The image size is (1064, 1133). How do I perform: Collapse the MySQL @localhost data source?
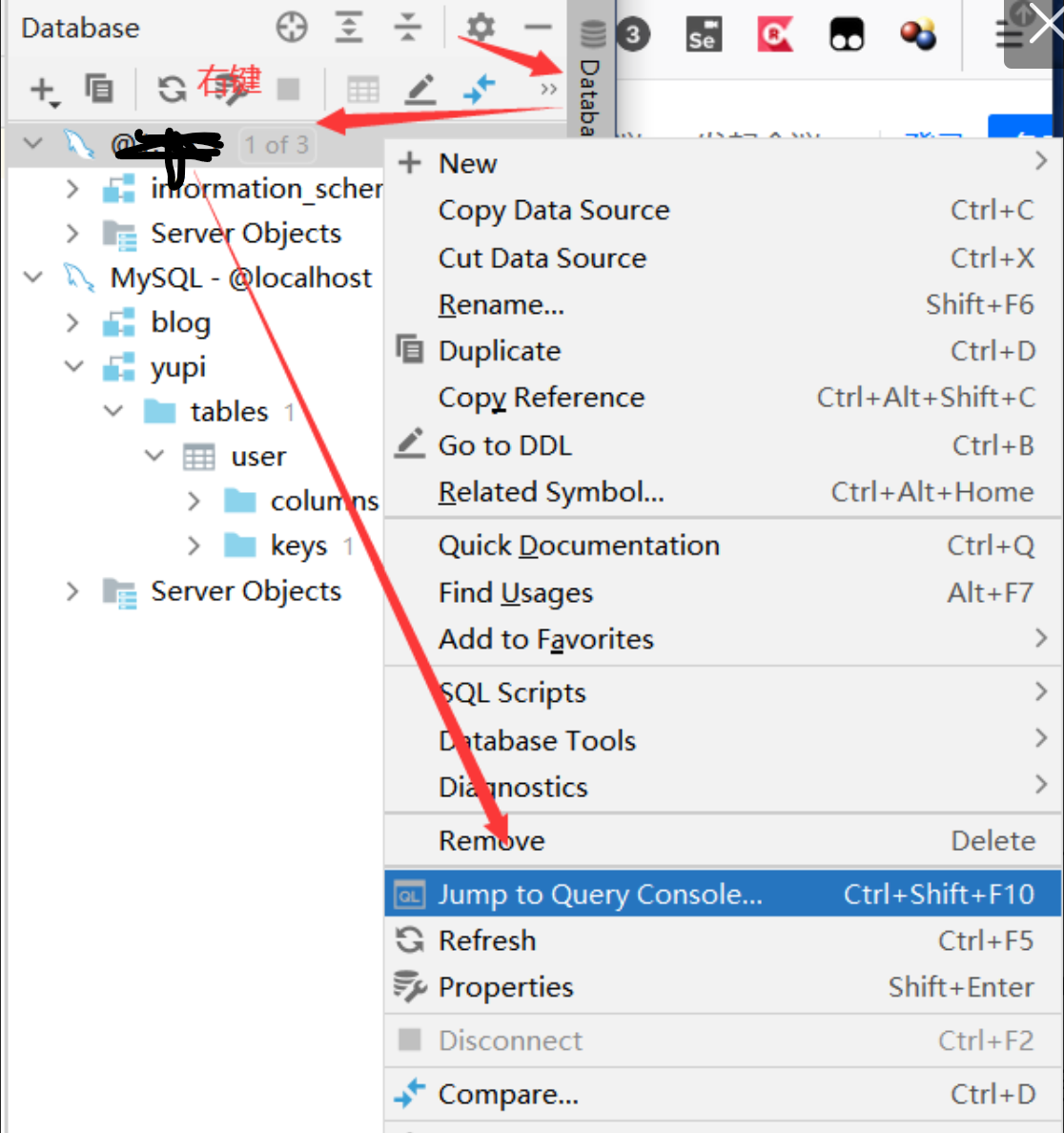pos(33,278)
